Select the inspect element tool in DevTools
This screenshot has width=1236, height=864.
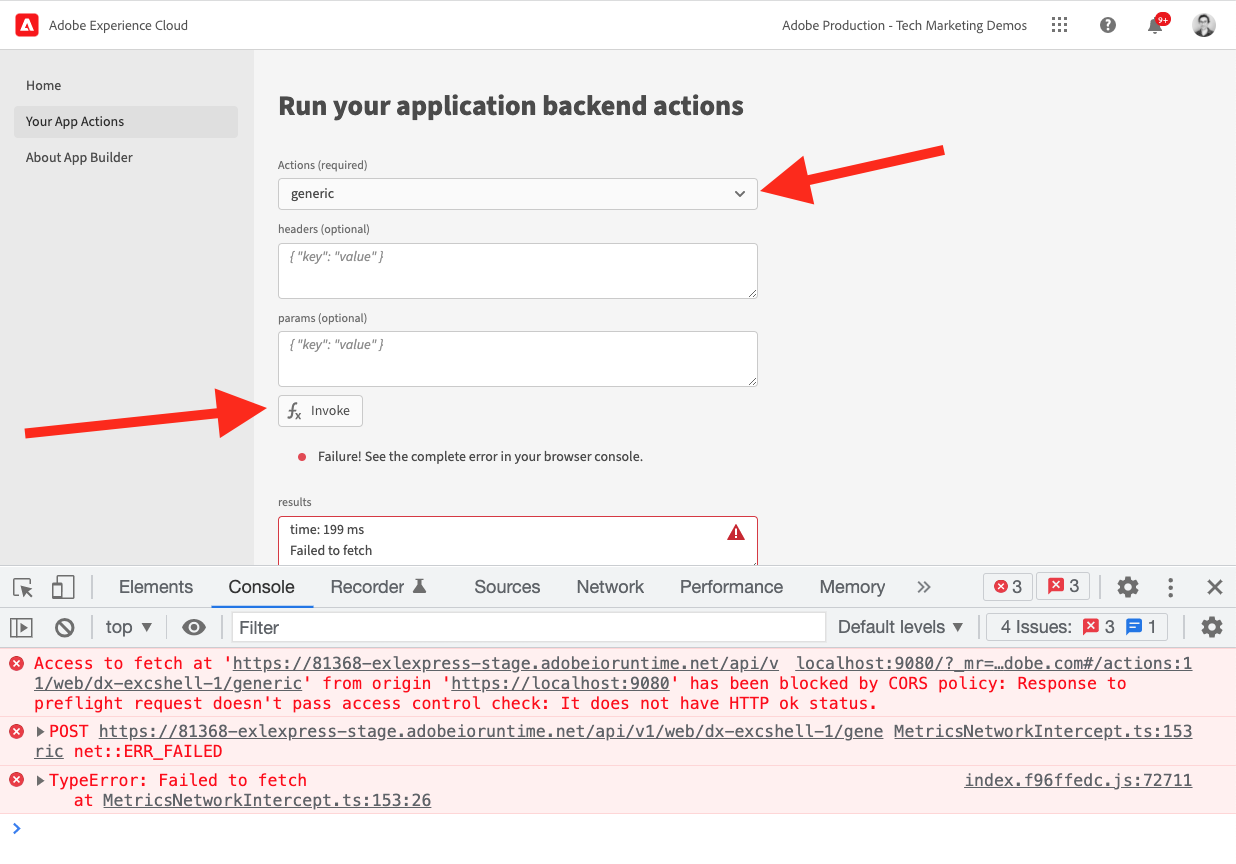click(22, 587)
